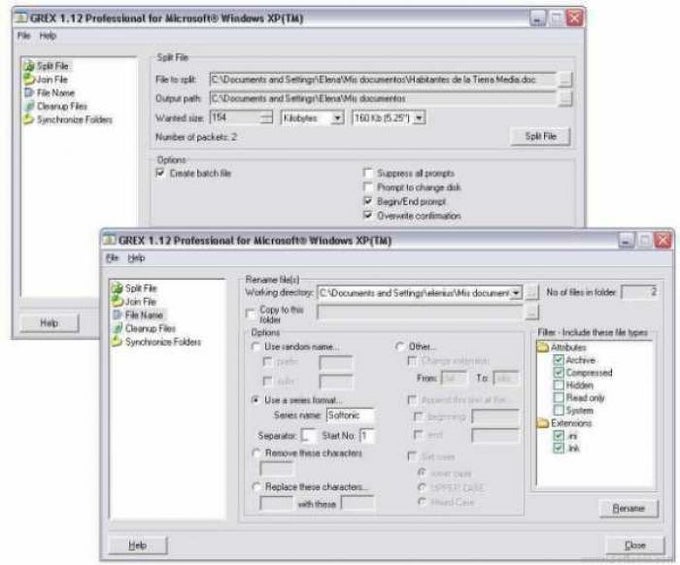The height and width of the screenshot is (565, 680).
Task: Select File Name icon in back window sidebar
Action: point(29,92)
